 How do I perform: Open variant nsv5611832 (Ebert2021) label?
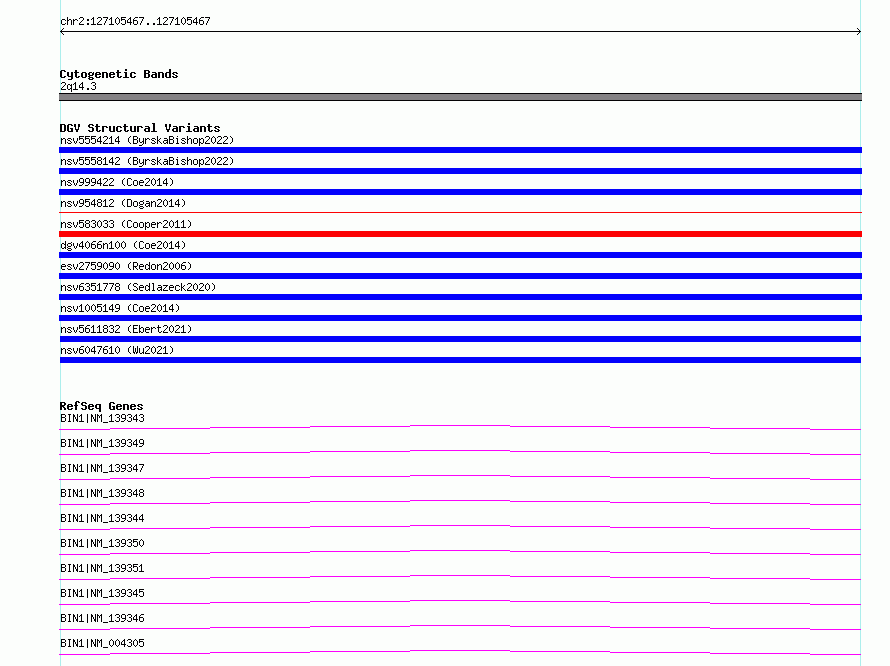(x=126, y=329)
